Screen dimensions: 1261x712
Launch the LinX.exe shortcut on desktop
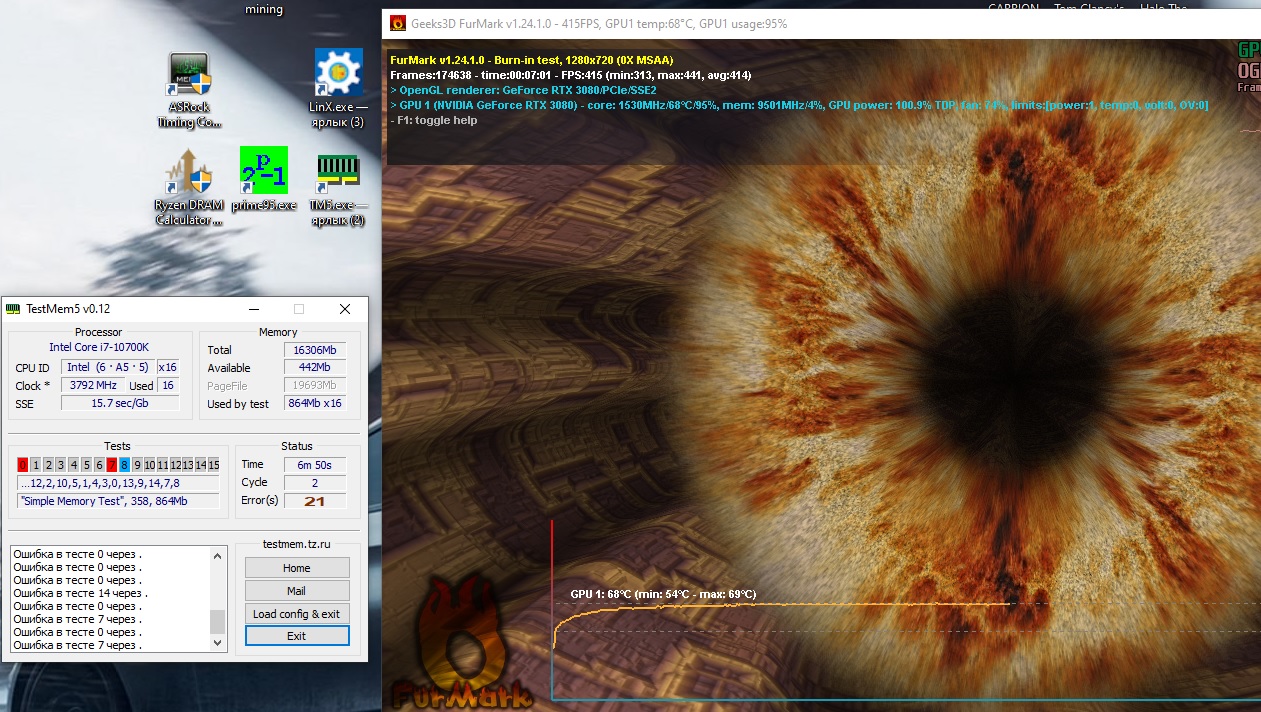(339, 88)
